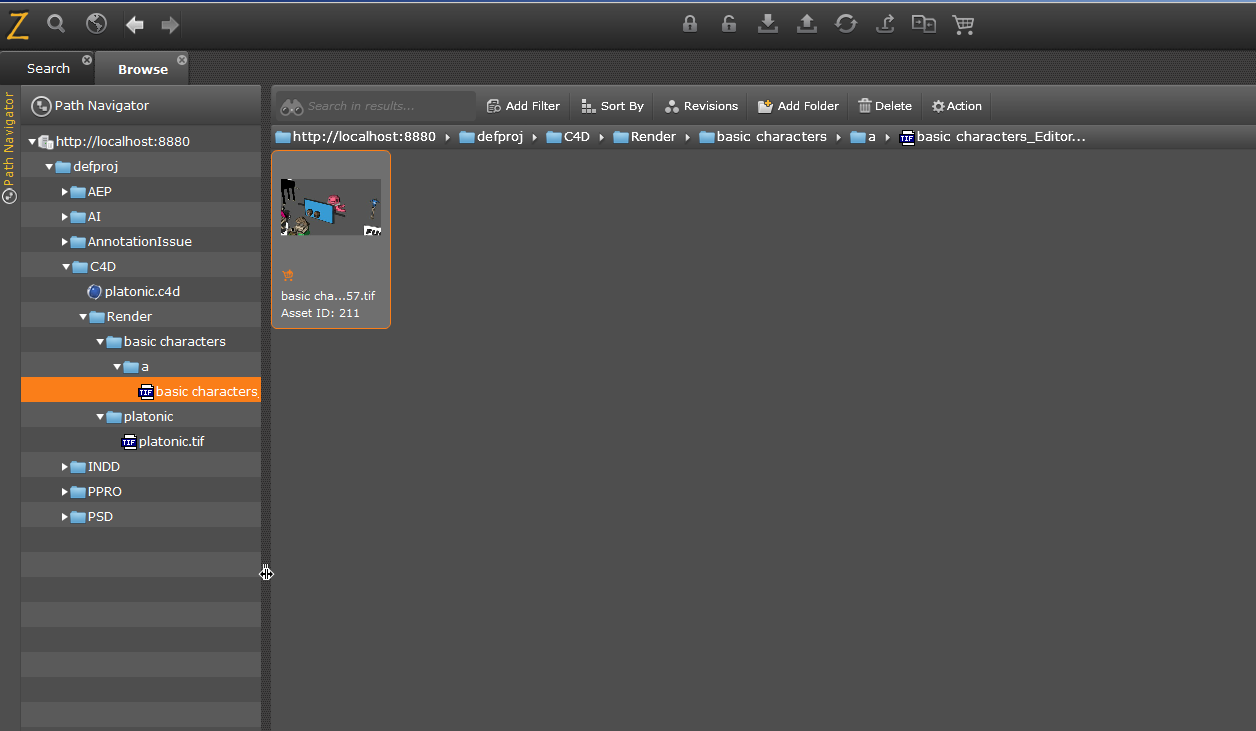
Task: Click the binoculars search icon
Action: click(x=291, y=106)
